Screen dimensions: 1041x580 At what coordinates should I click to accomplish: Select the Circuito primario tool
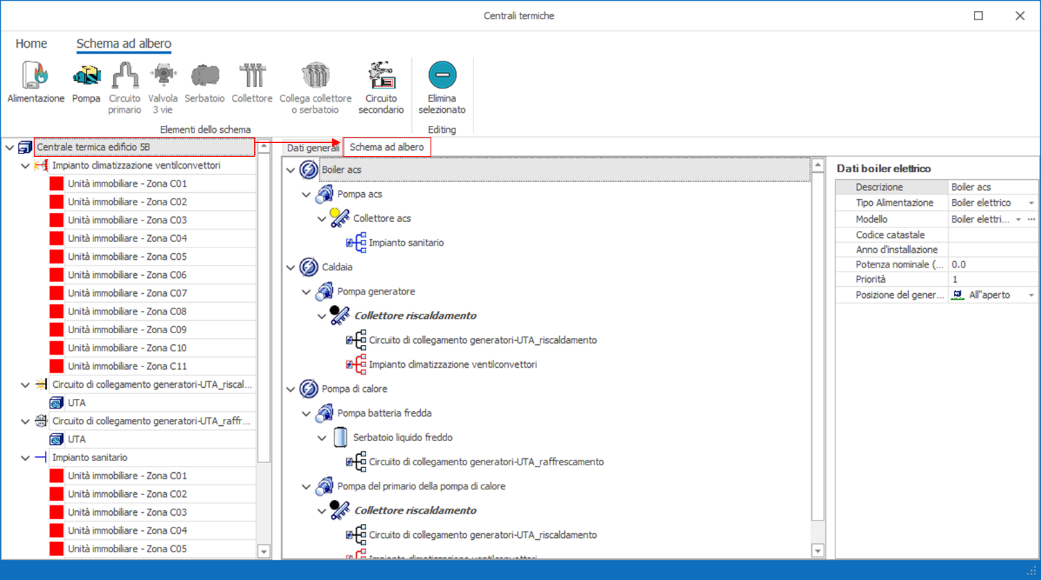point(125,76)
